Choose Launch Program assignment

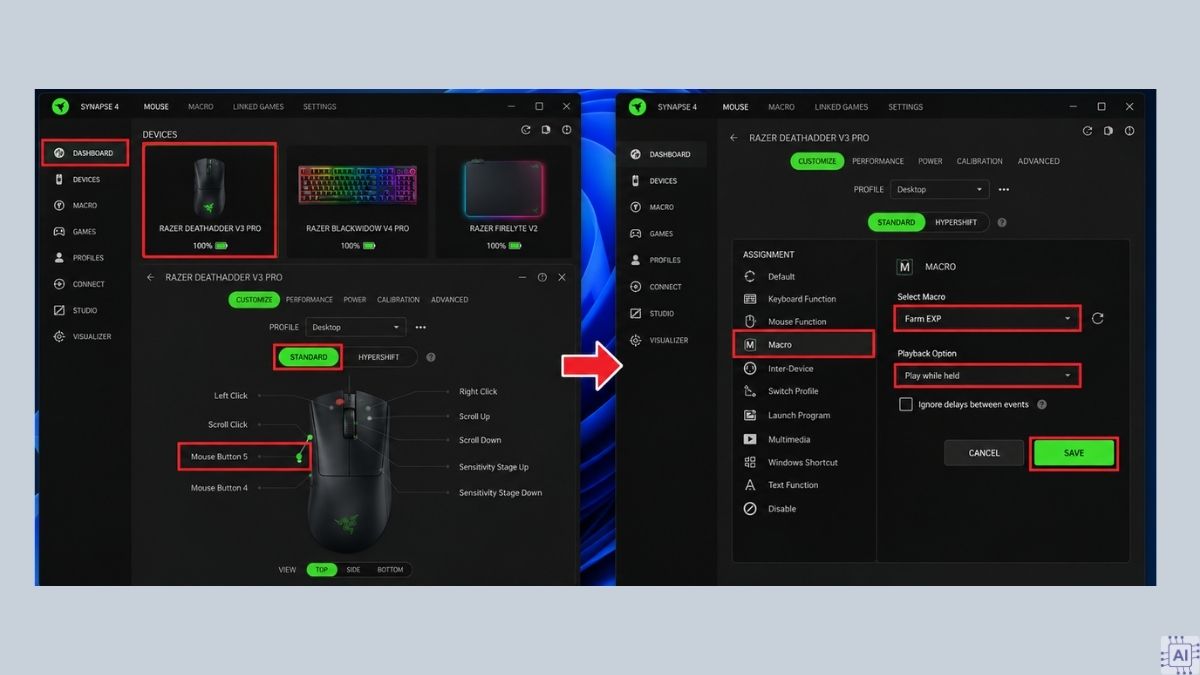point(799,415)
